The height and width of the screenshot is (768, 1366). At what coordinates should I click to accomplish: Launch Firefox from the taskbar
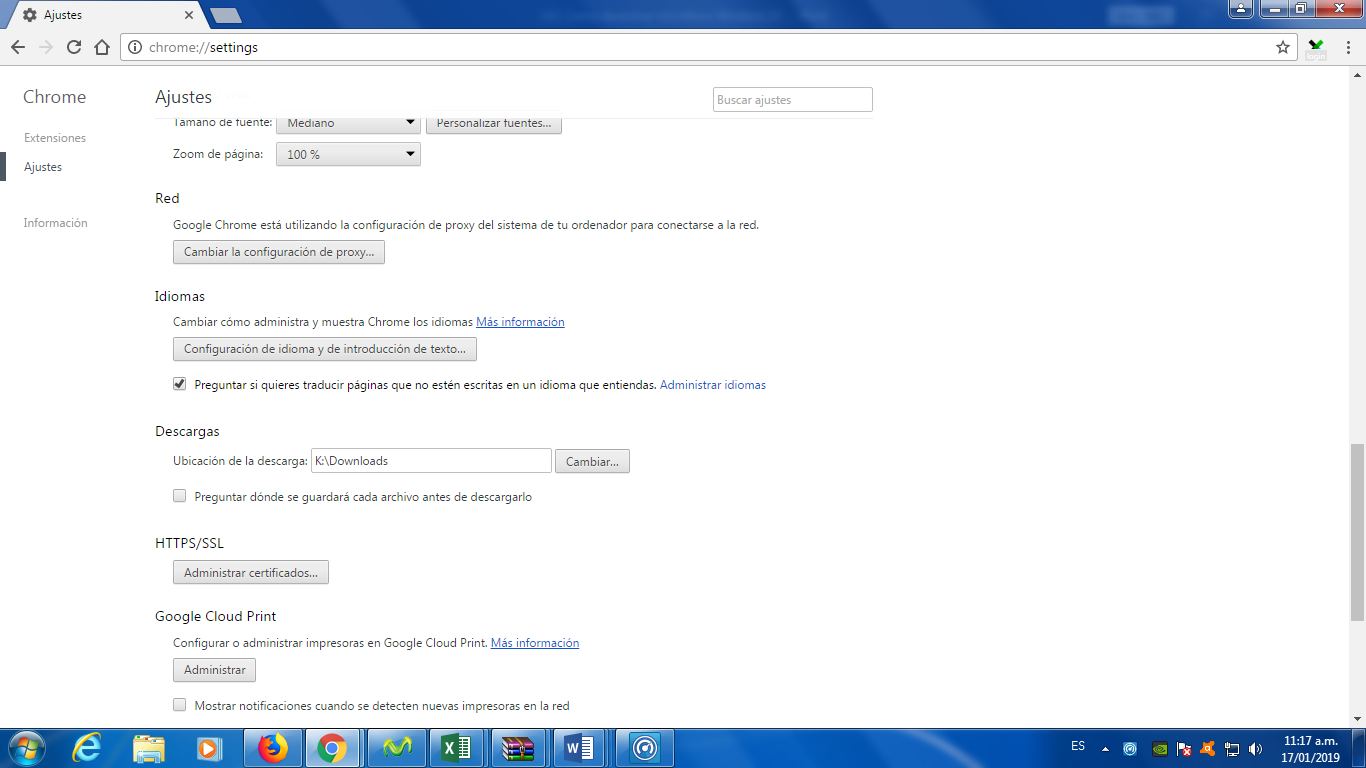click(271, 748)
